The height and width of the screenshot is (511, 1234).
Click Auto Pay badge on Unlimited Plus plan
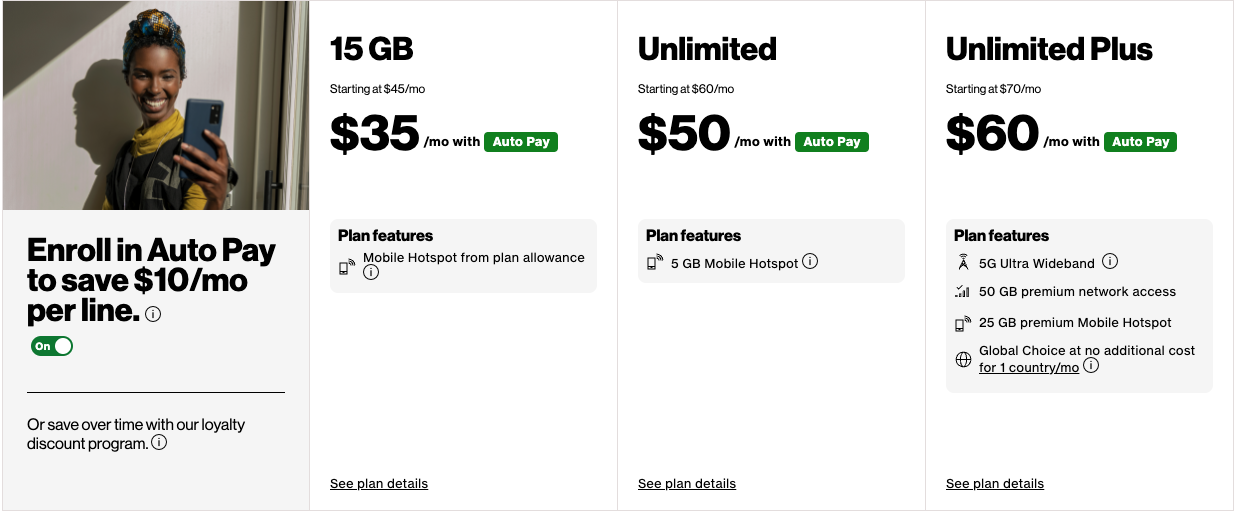[1140, 142]
